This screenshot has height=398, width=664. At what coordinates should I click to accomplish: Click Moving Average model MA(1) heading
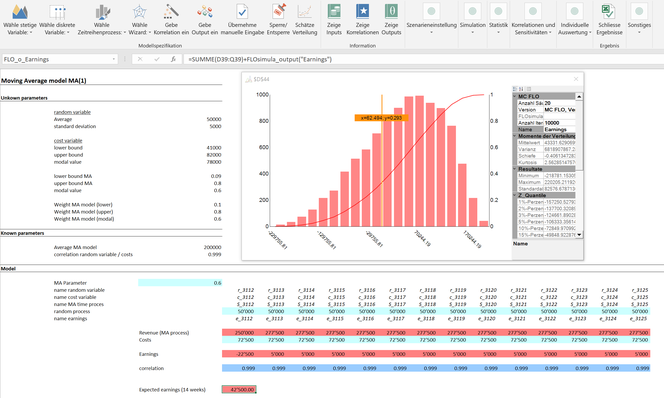click(44, 80)
